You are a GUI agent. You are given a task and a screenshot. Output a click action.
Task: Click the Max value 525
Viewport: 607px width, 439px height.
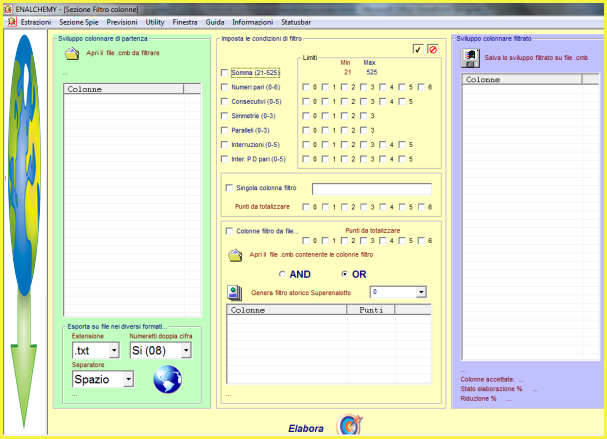tap(372, 72)
